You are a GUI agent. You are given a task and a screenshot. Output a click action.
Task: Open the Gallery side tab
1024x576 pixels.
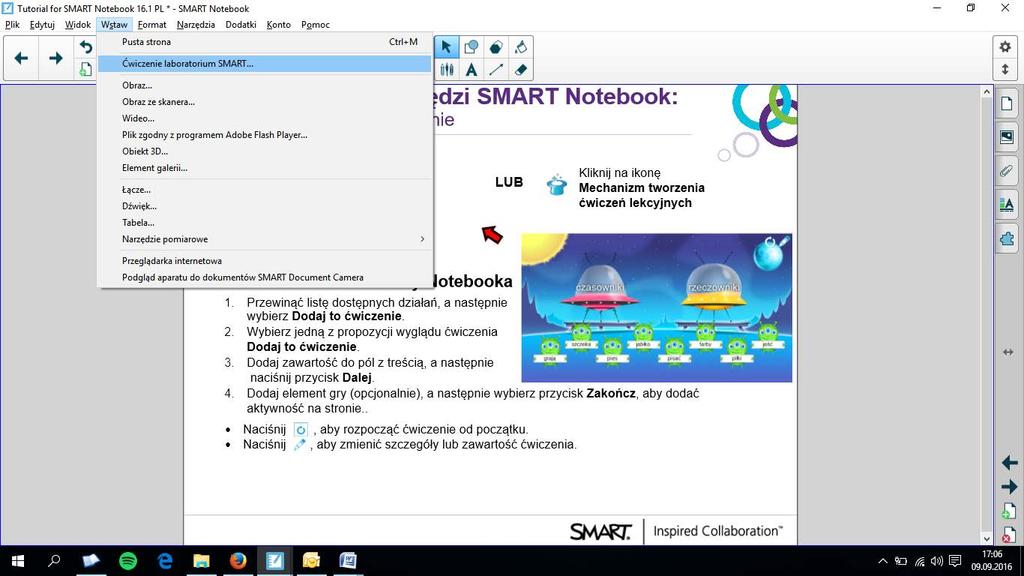tap(1006, 137)
